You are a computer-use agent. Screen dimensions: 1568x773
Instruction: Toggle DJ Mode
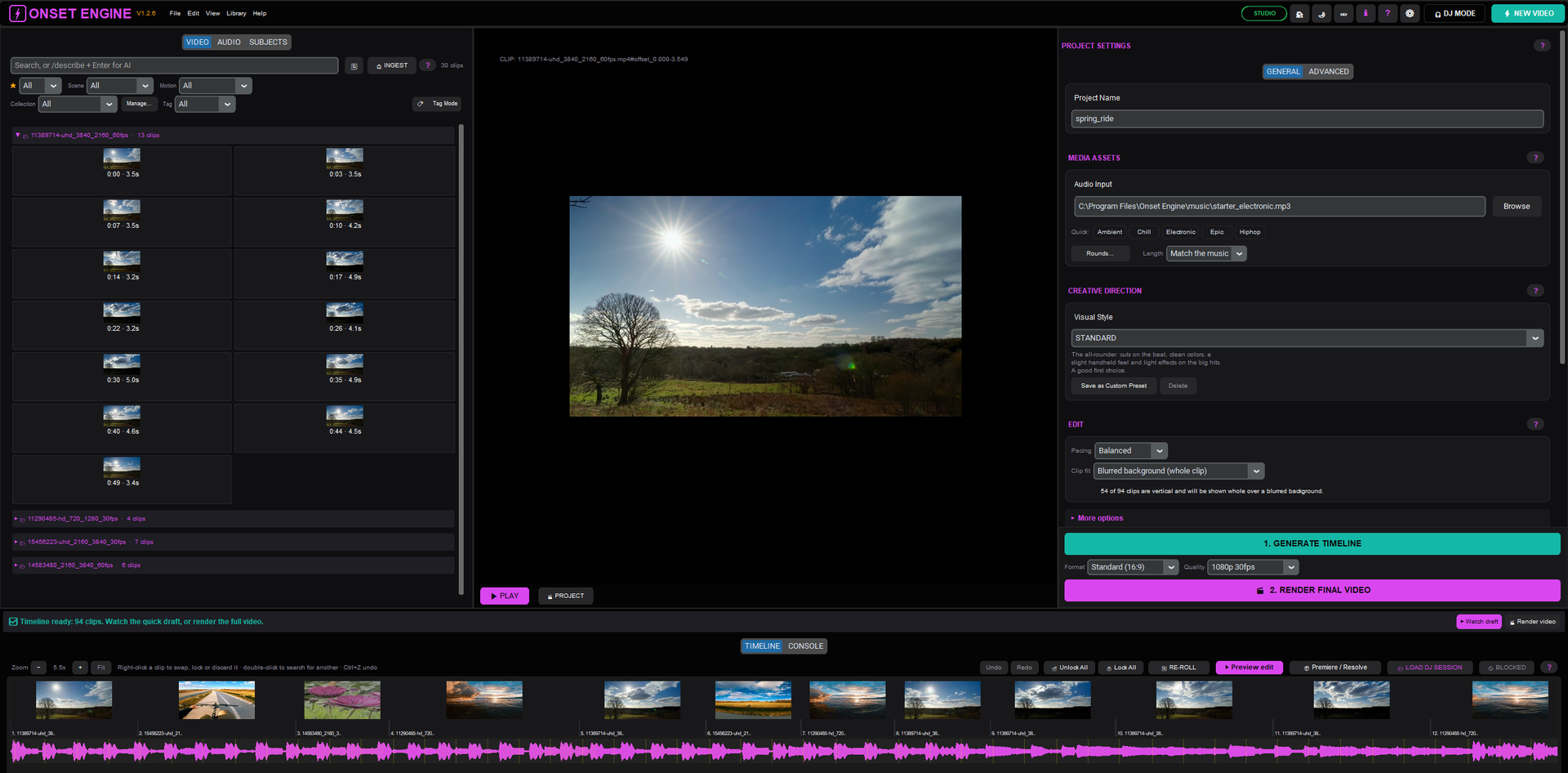(1455, 13)
